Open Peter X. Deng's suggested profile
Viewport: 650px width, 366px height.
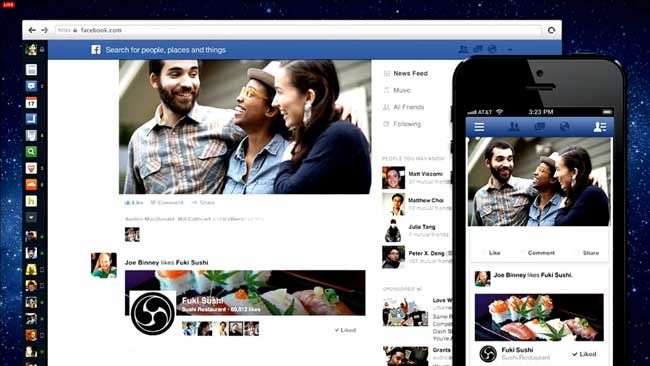(426, 253)
